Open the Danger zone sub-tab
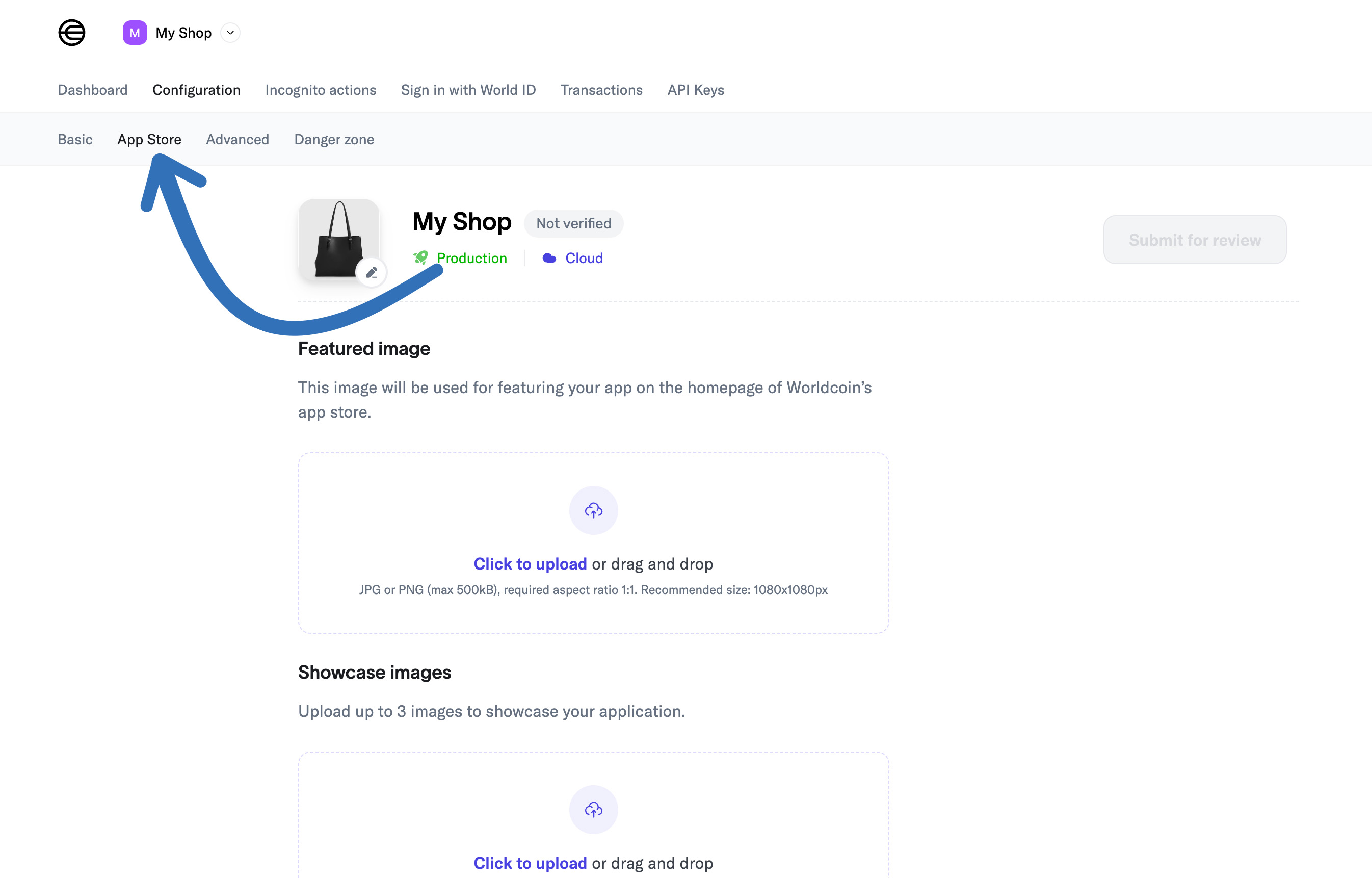1372x878 pixels. point(334,139)
